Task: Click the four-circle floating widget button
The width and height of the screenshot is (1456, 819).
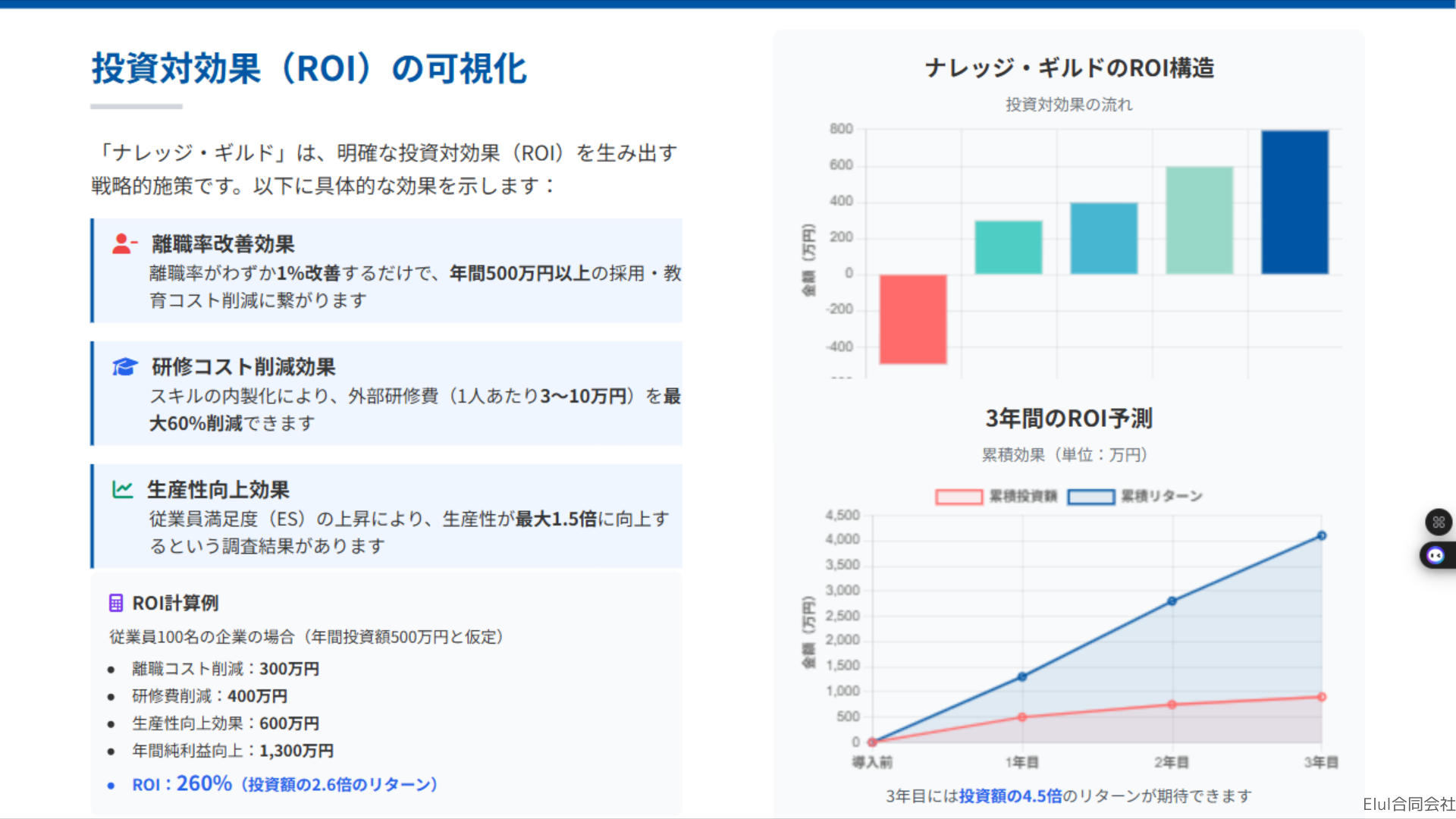Action: [1439, 522]
